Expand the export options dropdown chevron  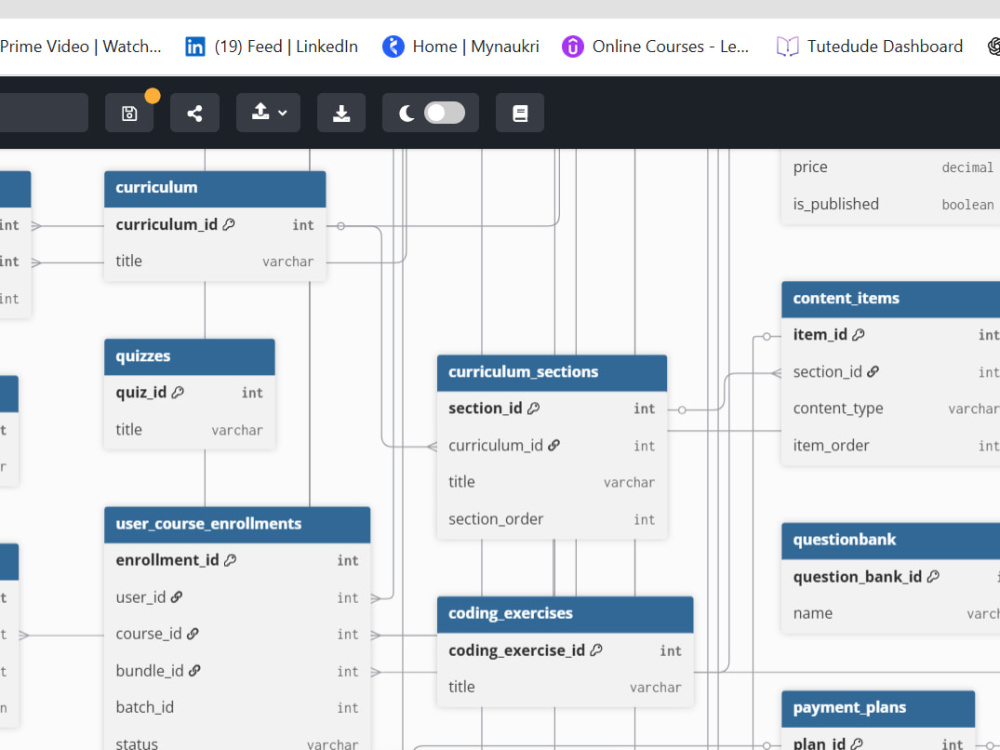tap(280, 112)
